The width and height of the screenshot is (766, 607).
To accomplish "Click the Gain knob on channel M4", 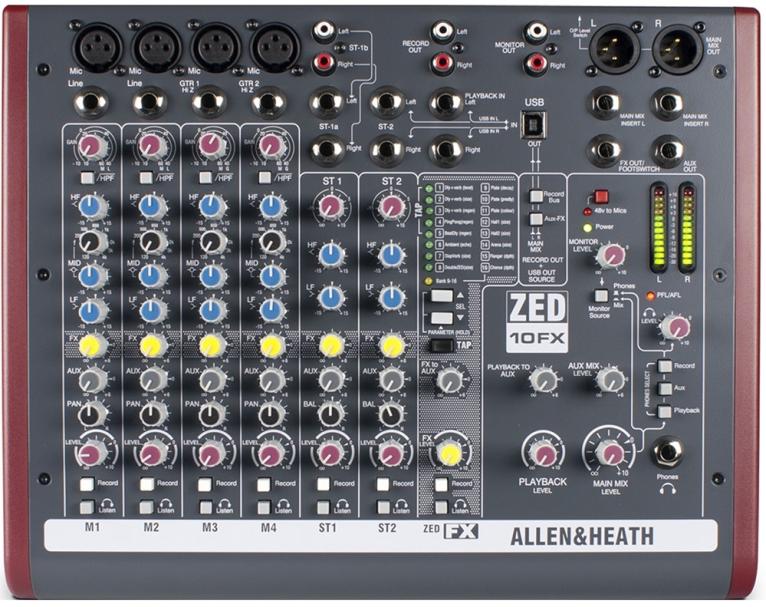I will [x=271, y=146].
